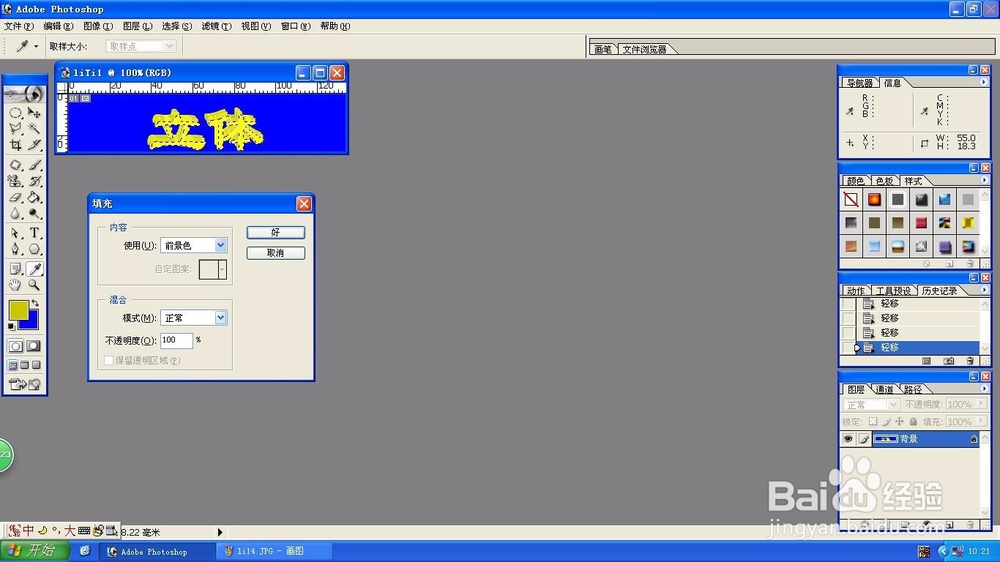
Task: Switch to 1i14.JPG 画图 taskbar item
Action: pyautogui.click(x=275, y=551)
